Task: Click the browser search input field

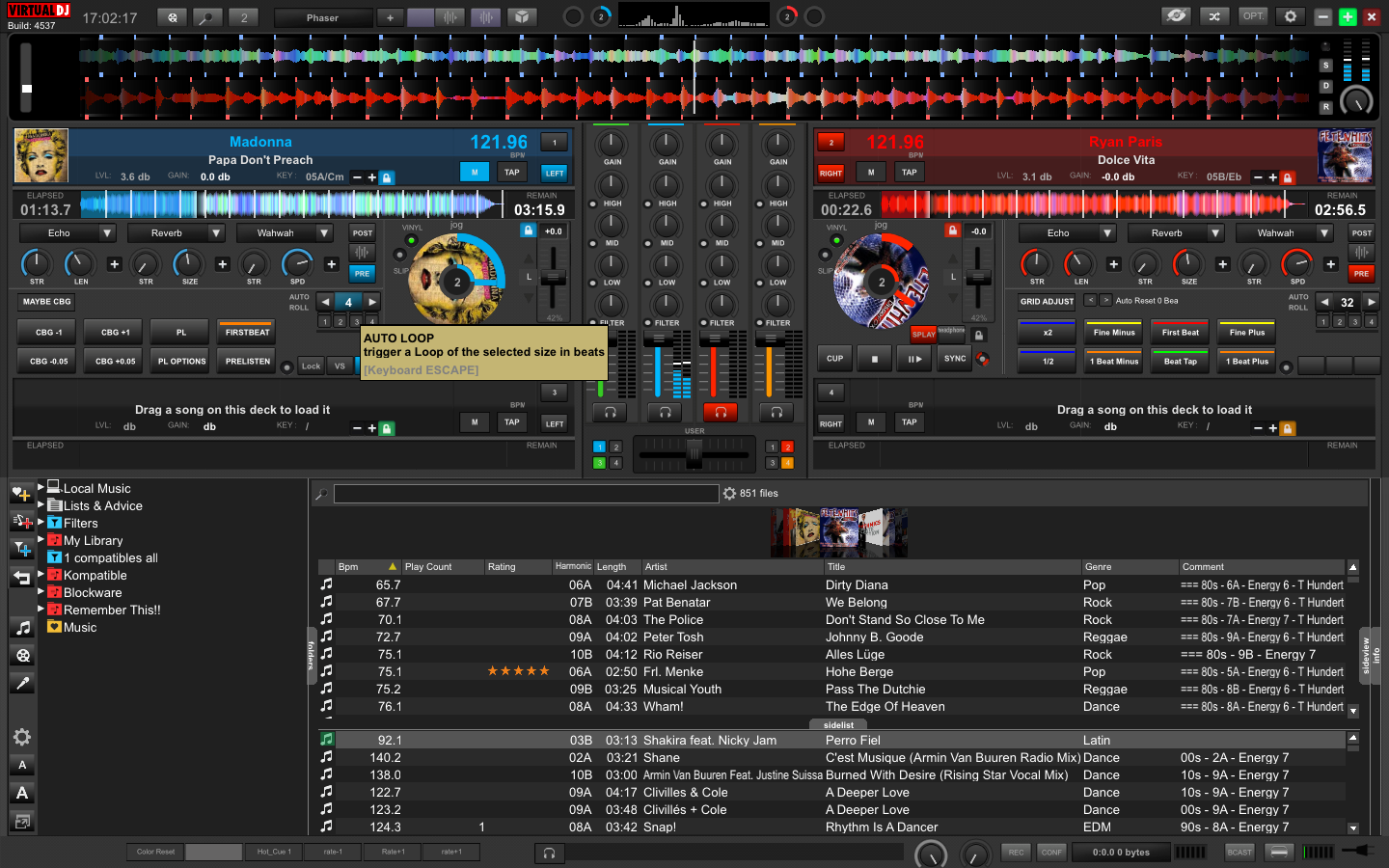Action: pyautogui.click(x=526, y=494)
